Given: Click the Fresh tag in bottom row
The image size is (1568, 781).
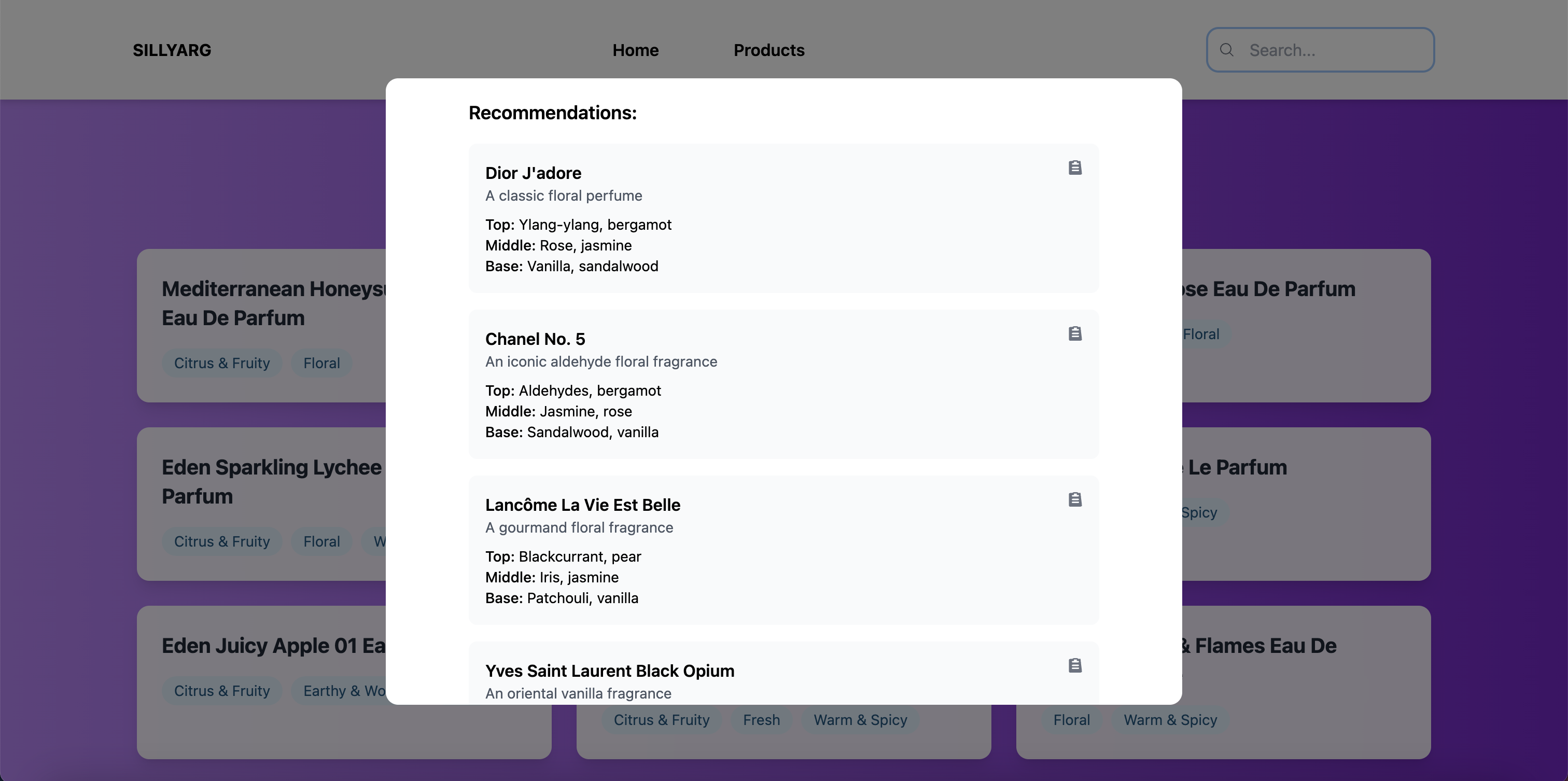Looking at the screenshot, I should pos(761,720).
